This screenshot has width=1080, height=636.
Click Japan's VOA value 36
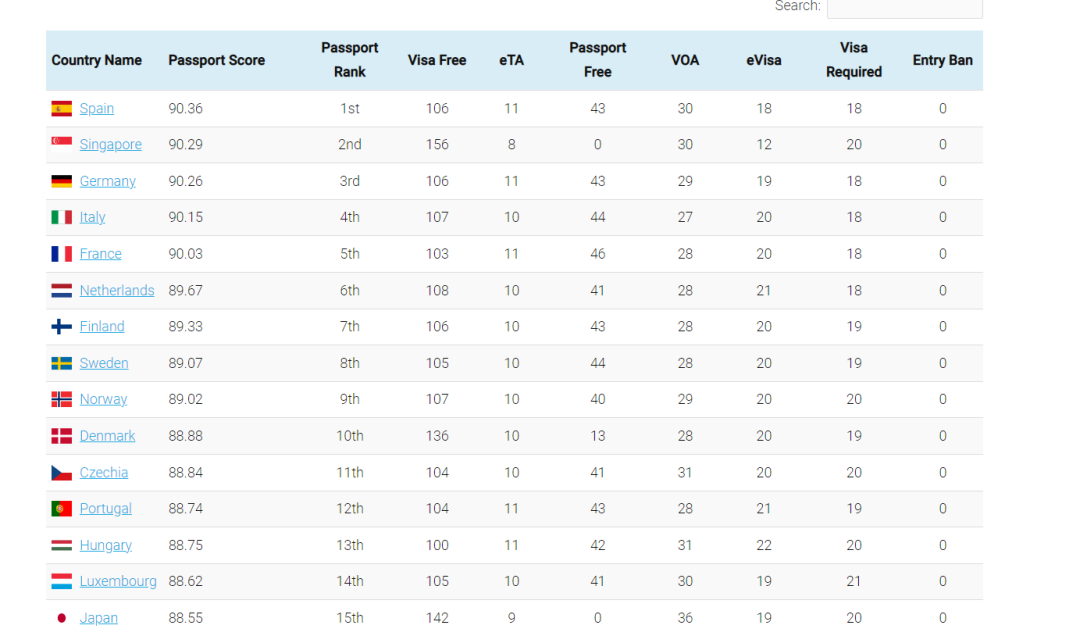point(685,618)
